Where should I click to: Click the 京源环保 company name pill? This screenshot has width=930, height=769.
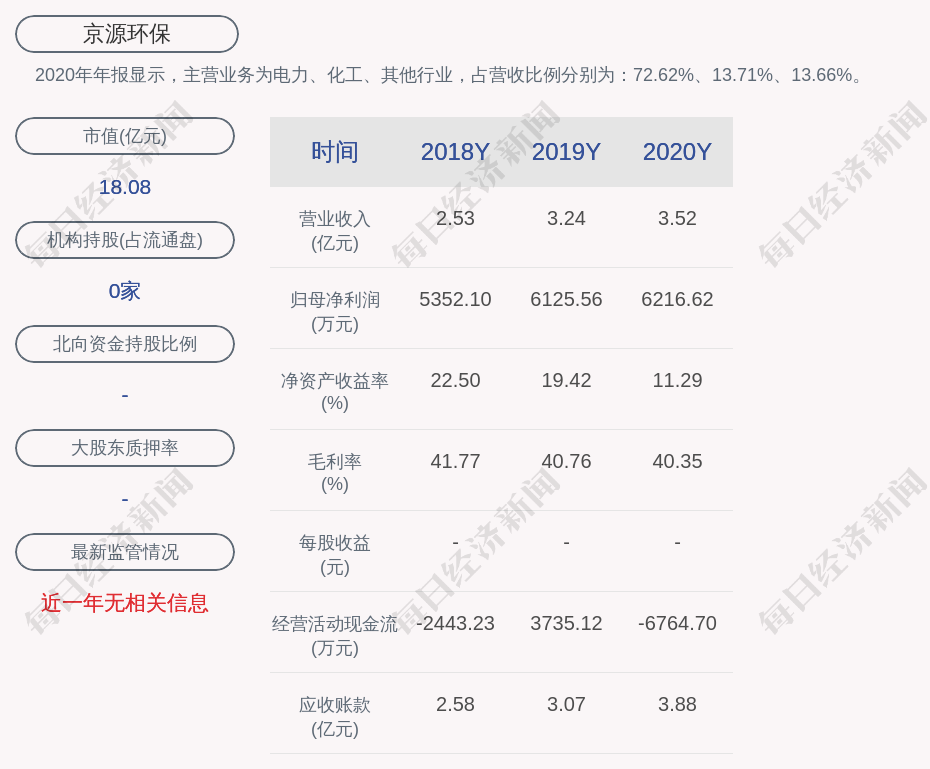[127, 34]
